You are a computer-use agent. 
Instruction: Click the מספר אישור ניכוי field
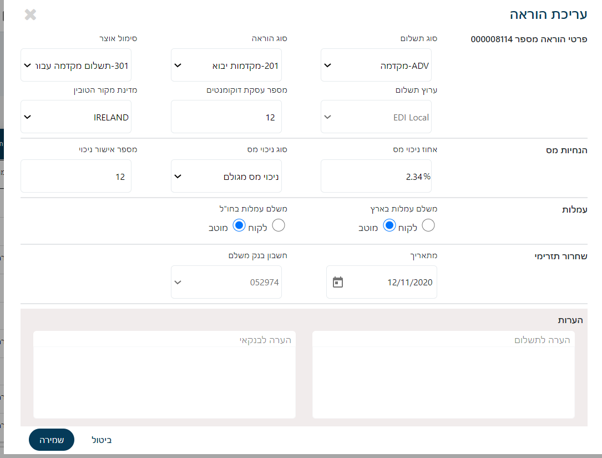point(76,177)
